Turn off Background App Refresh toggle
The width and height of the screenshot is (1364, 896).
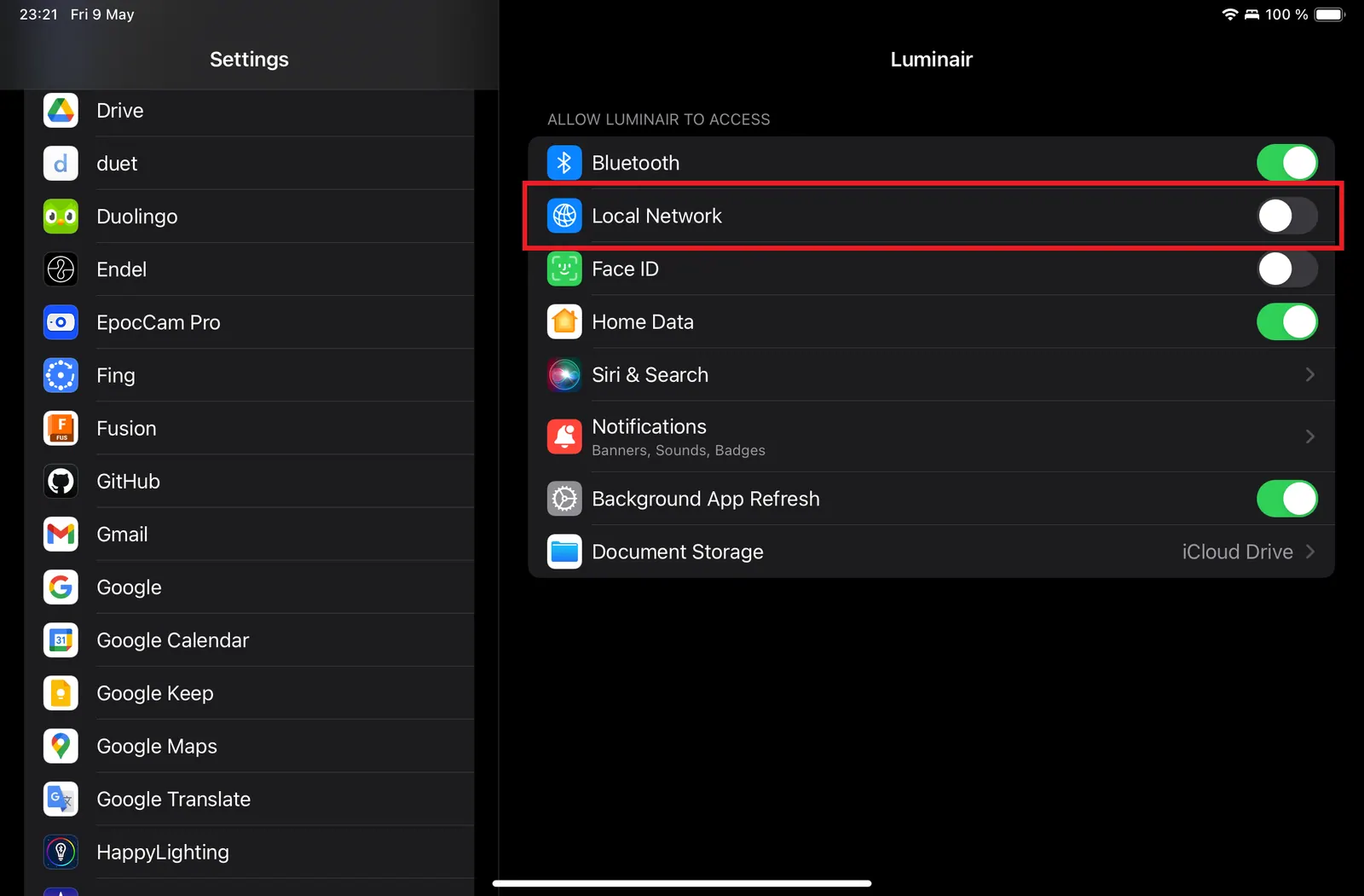(1287, 499)
